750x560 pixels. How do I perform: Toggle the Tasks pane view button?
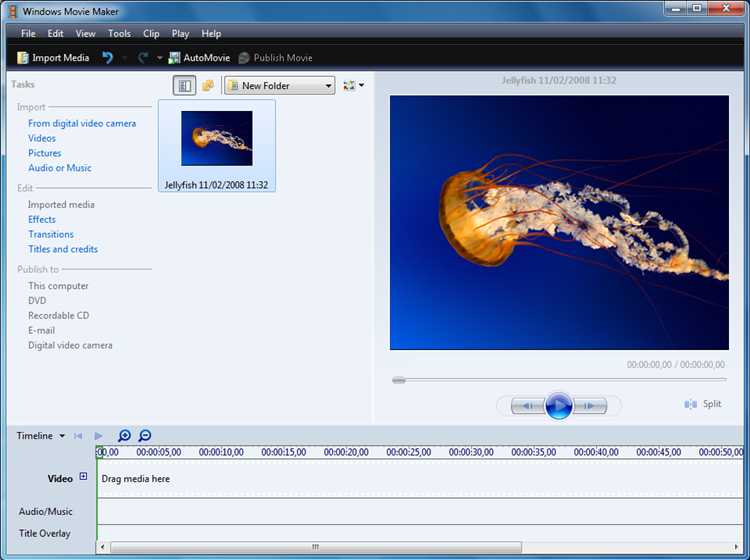[x=184, y=86]
